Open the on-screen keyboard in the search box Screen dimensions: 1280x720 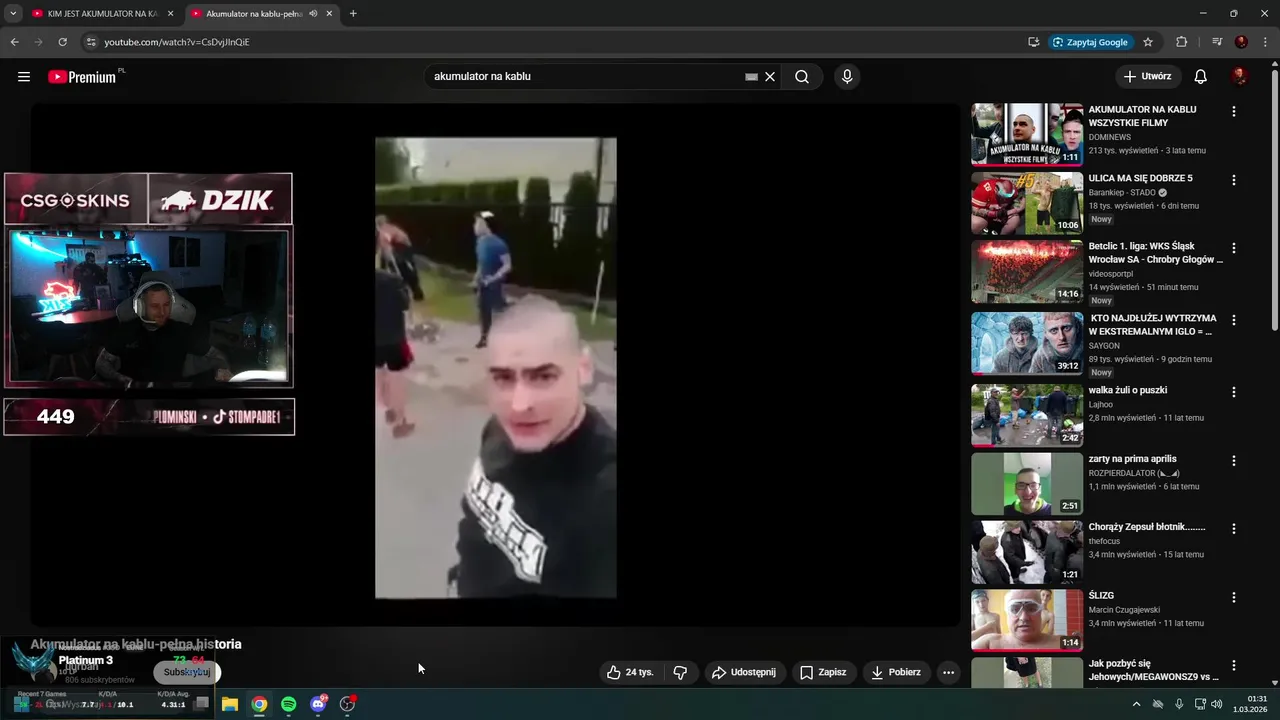(751, 77)
